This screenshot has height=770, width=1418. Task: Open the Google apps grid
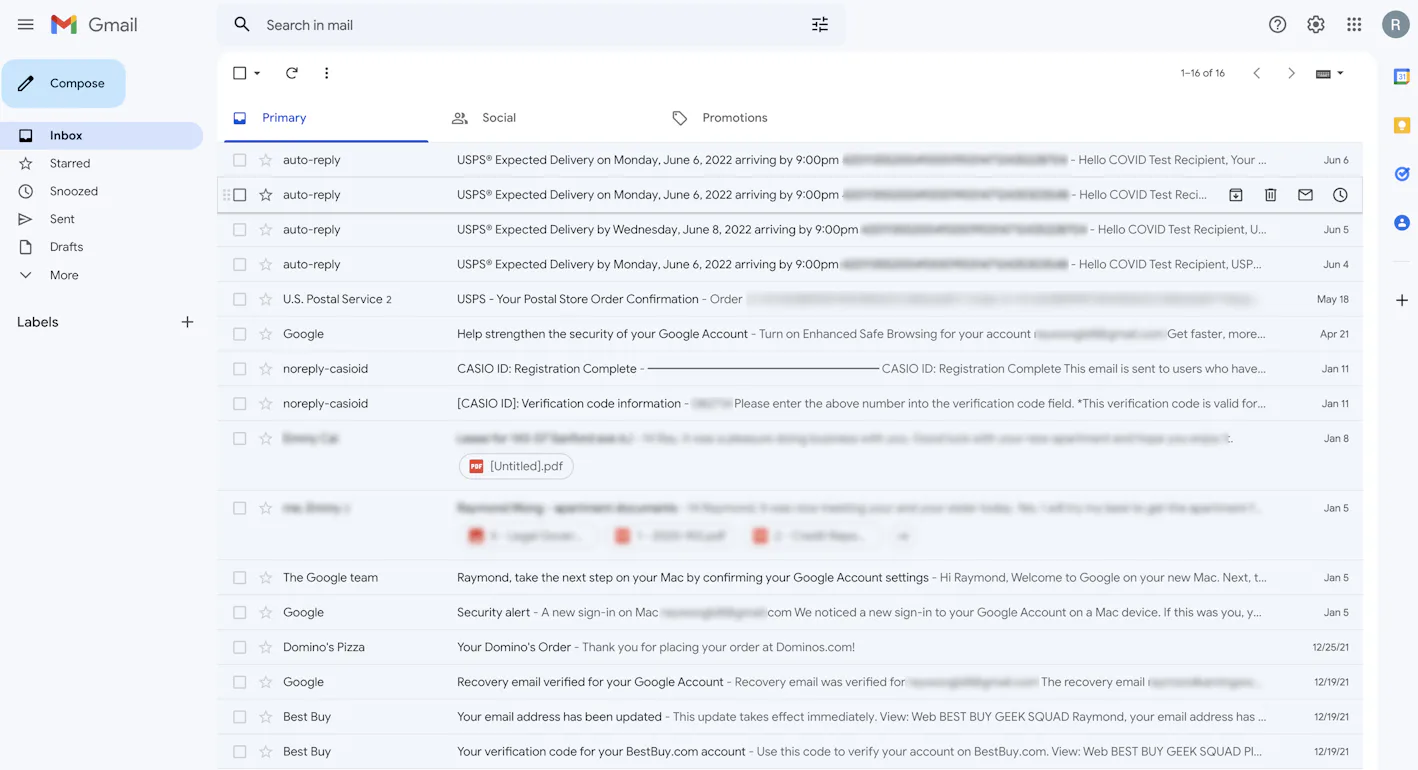coord(1354,24)
